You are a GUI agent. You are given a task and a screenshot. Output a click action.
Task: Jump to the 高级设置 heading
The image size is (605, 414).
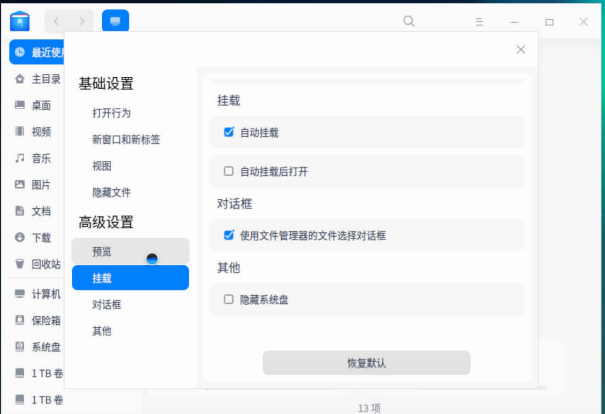coord(106,222)
